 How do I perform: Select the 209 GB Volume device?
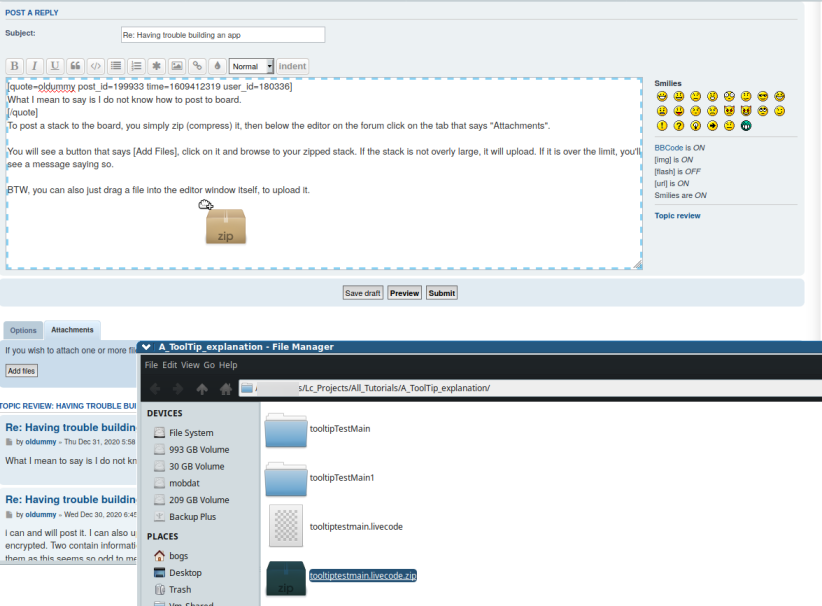point(199,500)
